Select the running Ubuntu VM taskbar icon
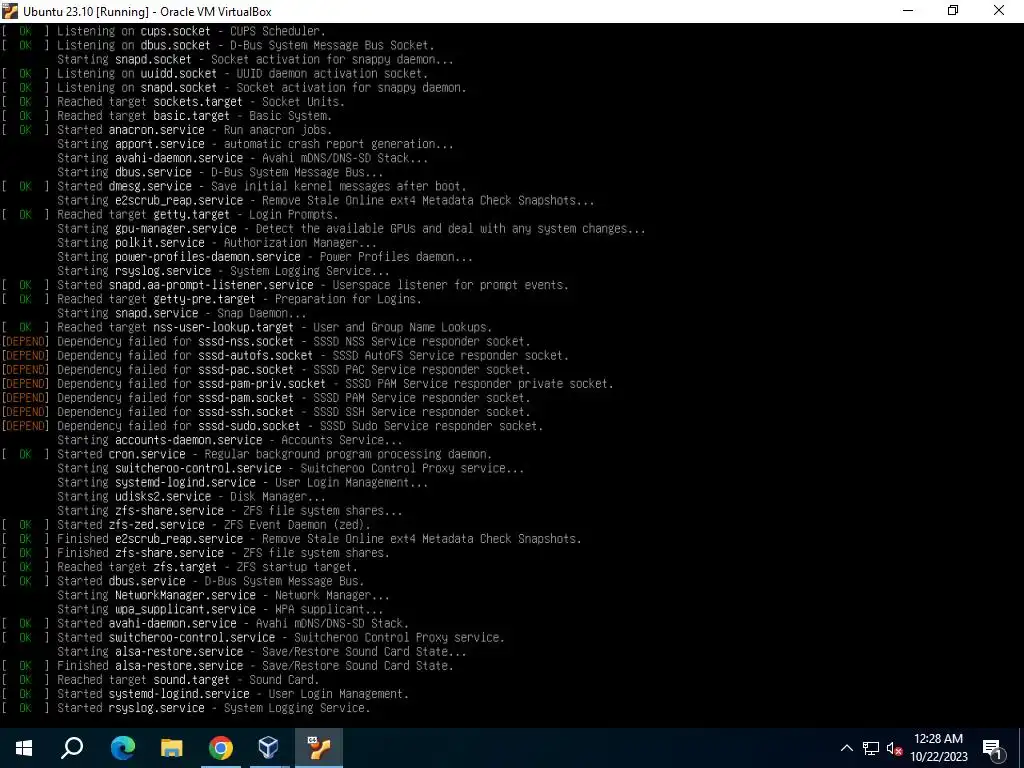1024x768 pixels. (x=319, y=748)
